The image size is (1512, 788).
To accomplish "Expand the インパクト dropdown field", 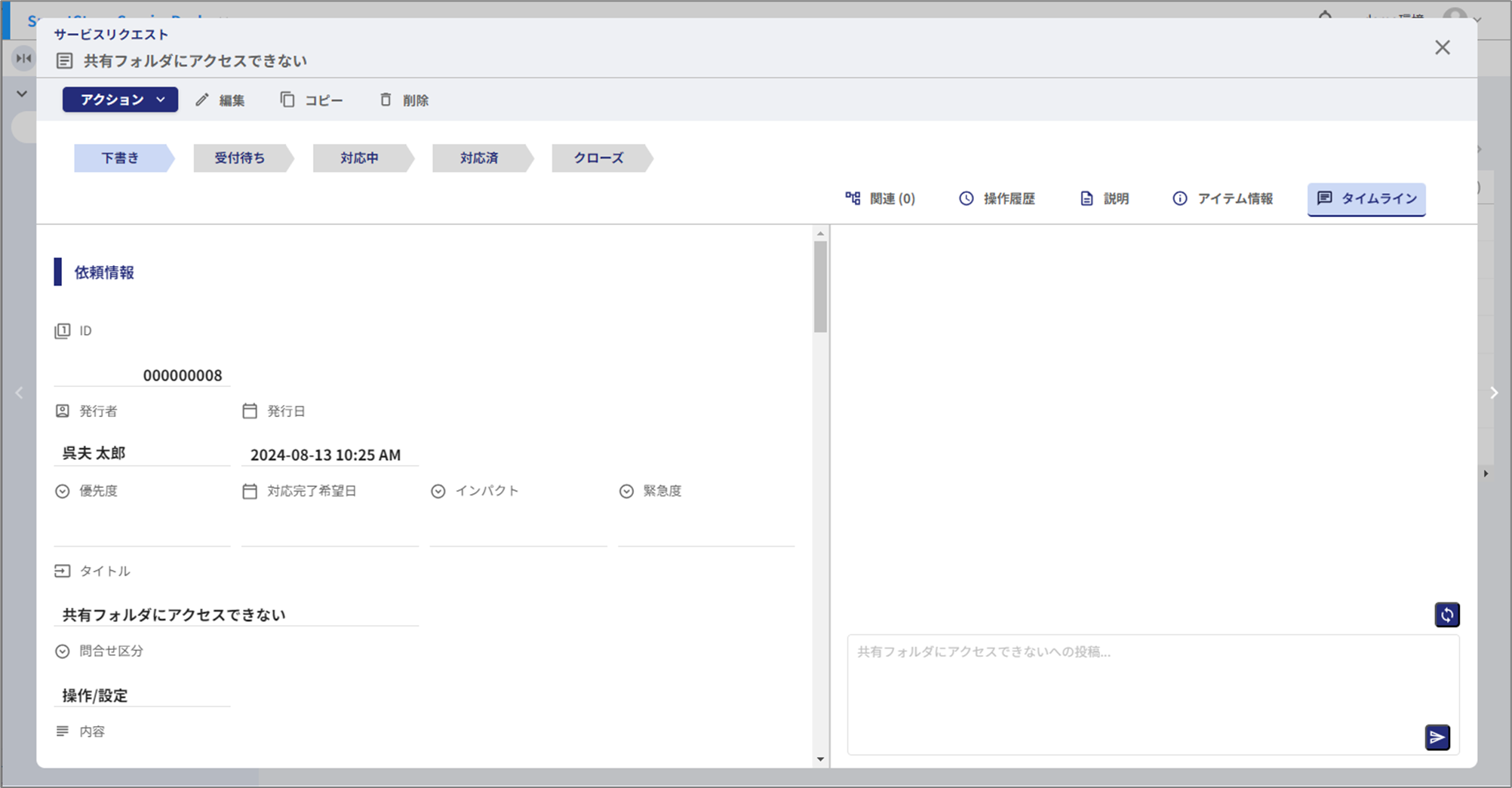I will [x=518, y=530].
